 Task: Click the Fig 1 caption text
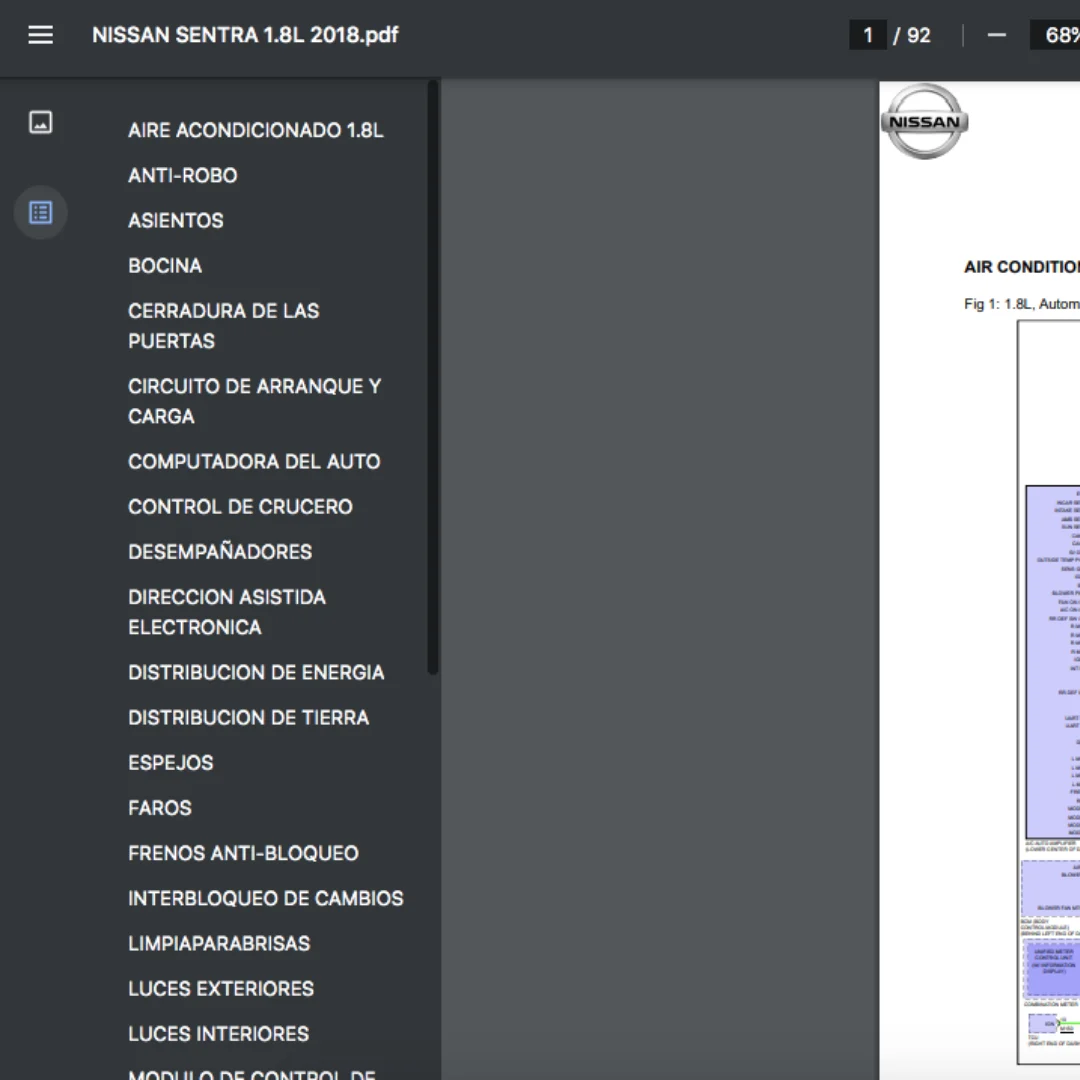click(1021, 304)
